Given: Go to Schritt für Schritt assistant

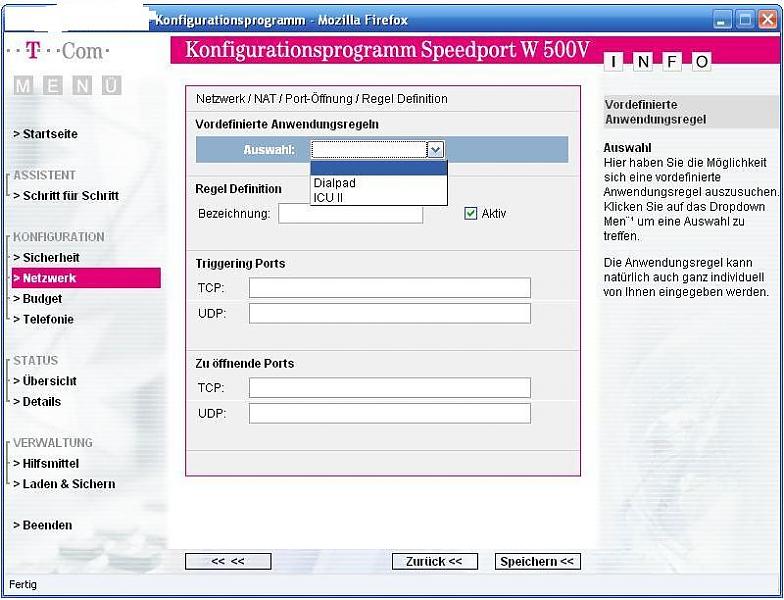Looking at the screenshot, I should click(x=66, y=196).
